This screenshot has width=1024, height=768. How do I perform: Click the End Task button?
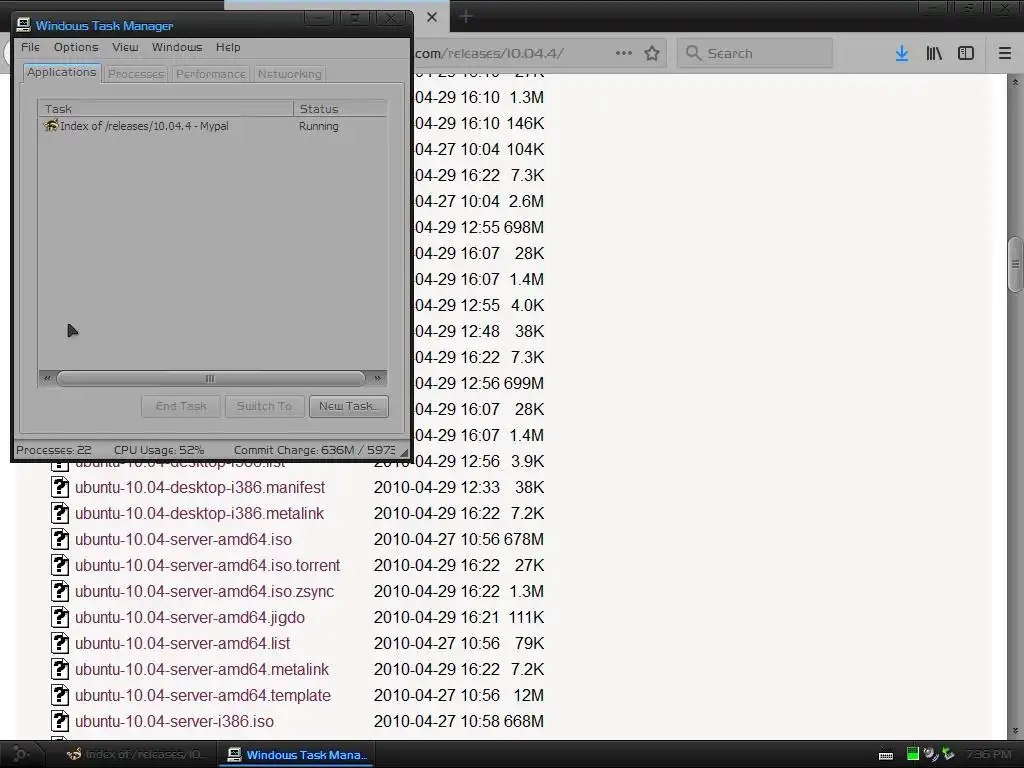tap(181, 406)
